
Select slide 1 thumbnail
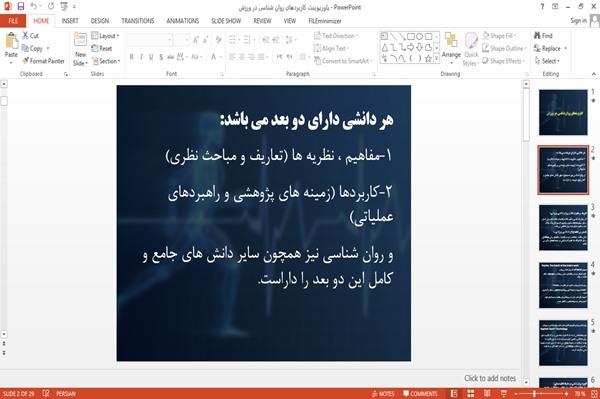pyautogui.click(x=563, y=112)
